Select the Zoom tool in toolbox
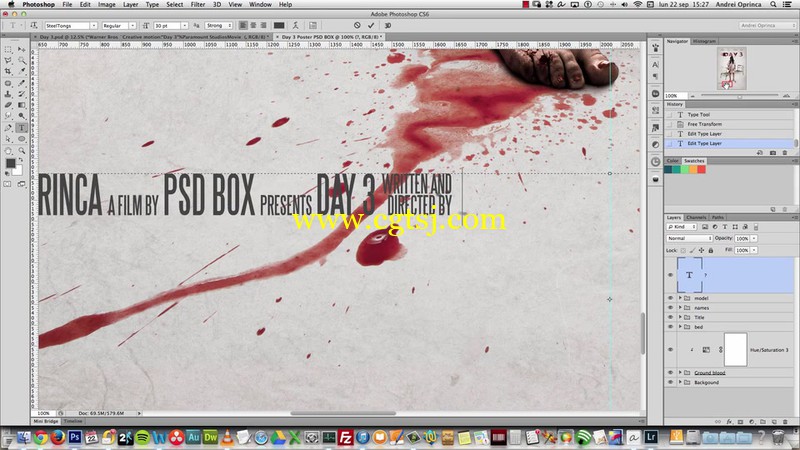The image size is (800, 450). pos(21,151)
